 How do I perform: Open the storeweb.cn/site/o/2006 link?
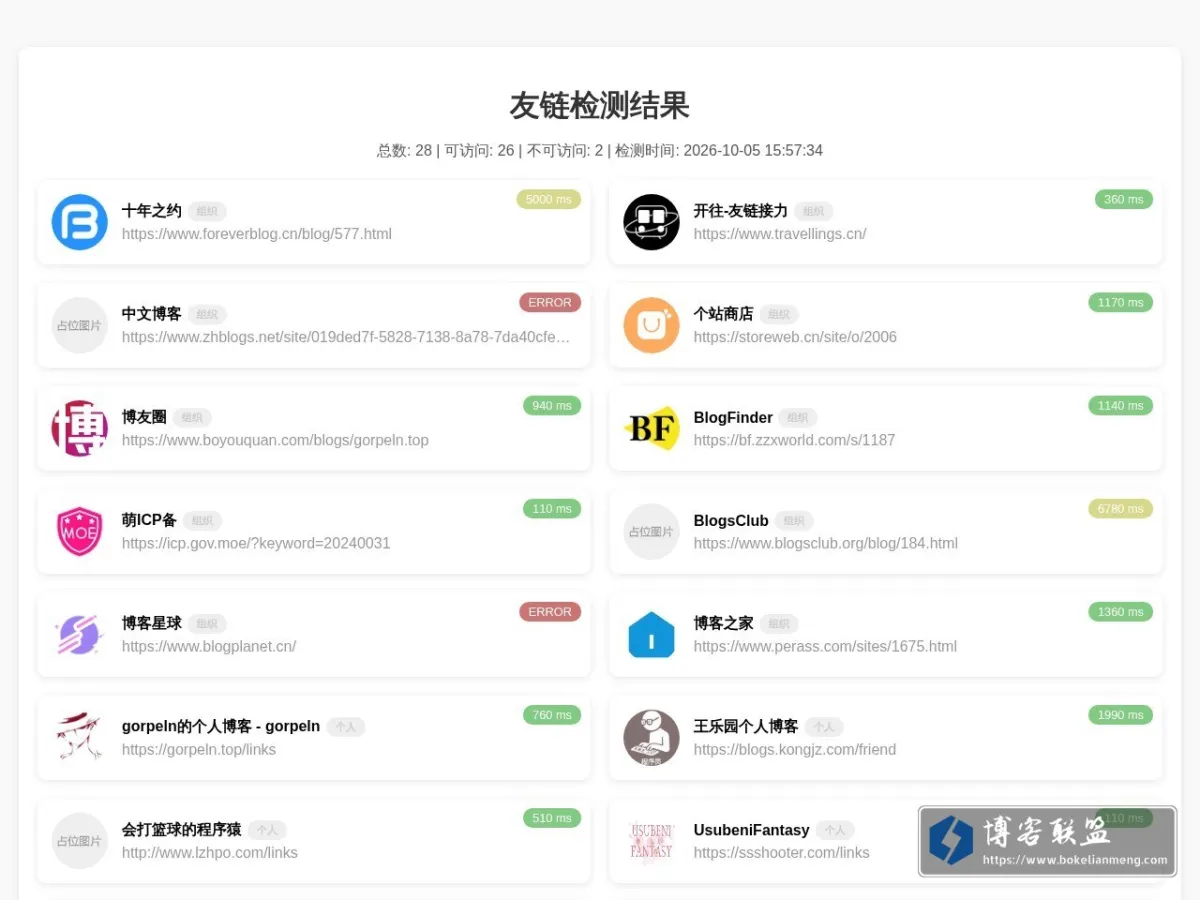tap(795, 337)
